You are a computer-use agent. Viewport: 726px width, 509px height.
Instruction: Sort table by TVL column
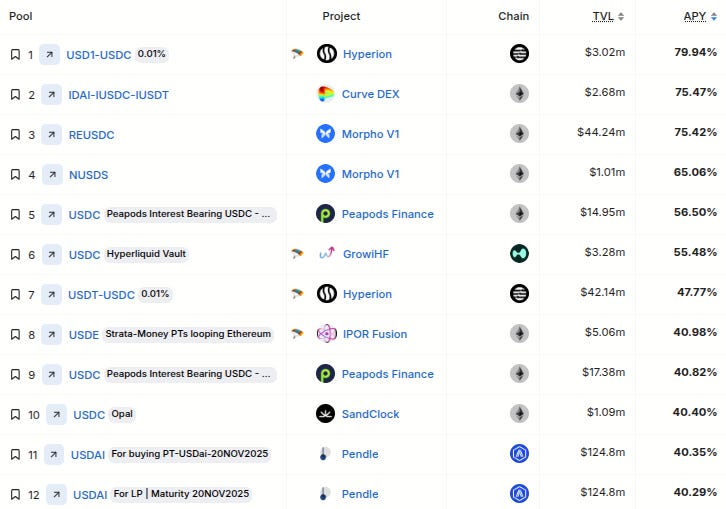[608, 16]
